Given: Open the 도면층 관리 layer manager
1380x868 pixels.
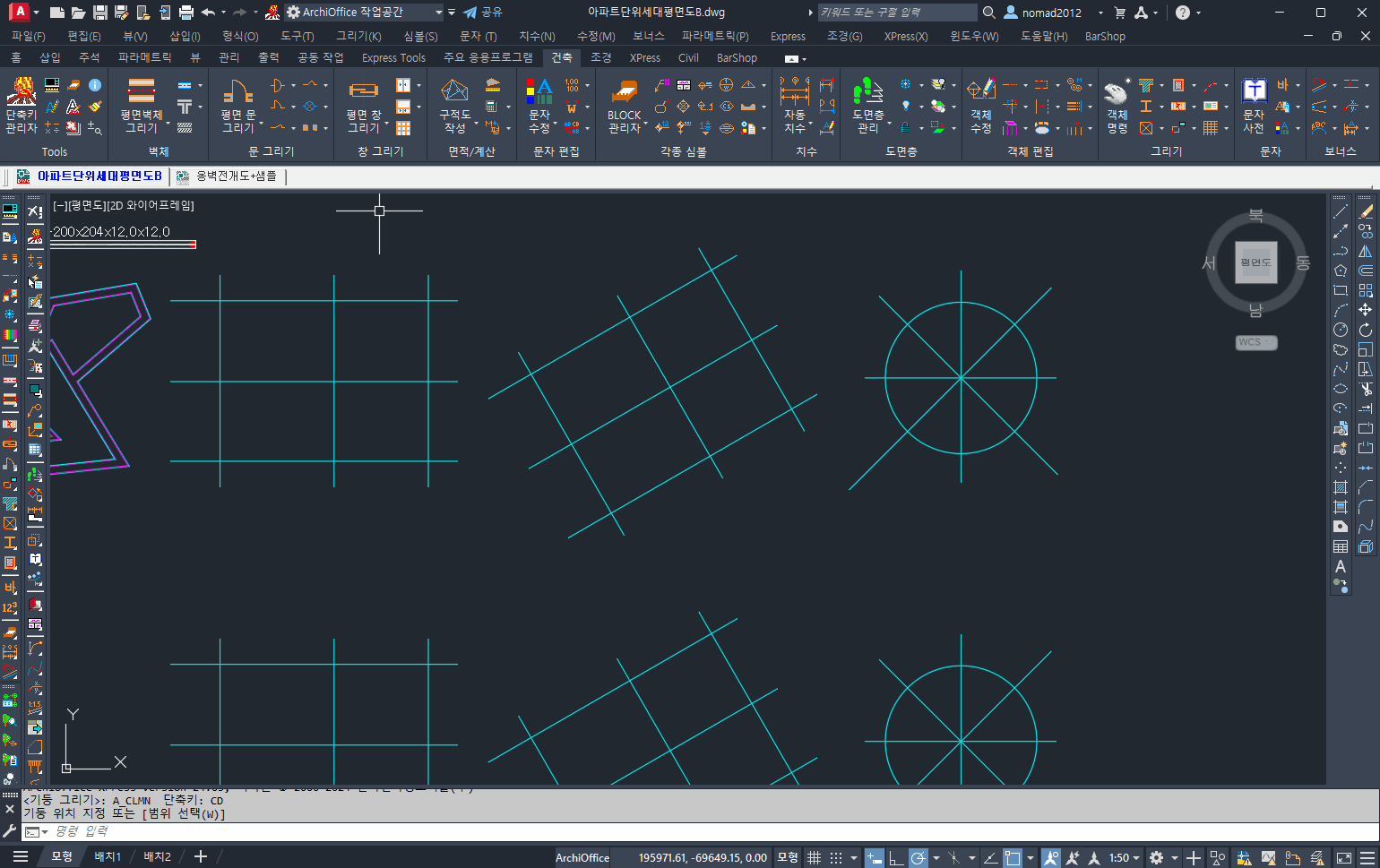Looking at the screenshot, I should (867, 106).
